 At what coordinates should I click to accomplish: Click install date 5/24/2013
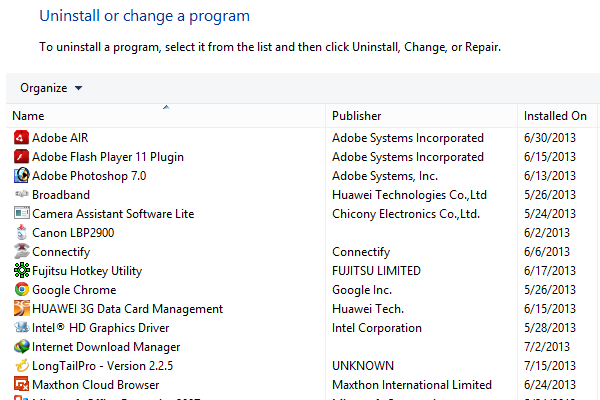click(x=550, y=214)
